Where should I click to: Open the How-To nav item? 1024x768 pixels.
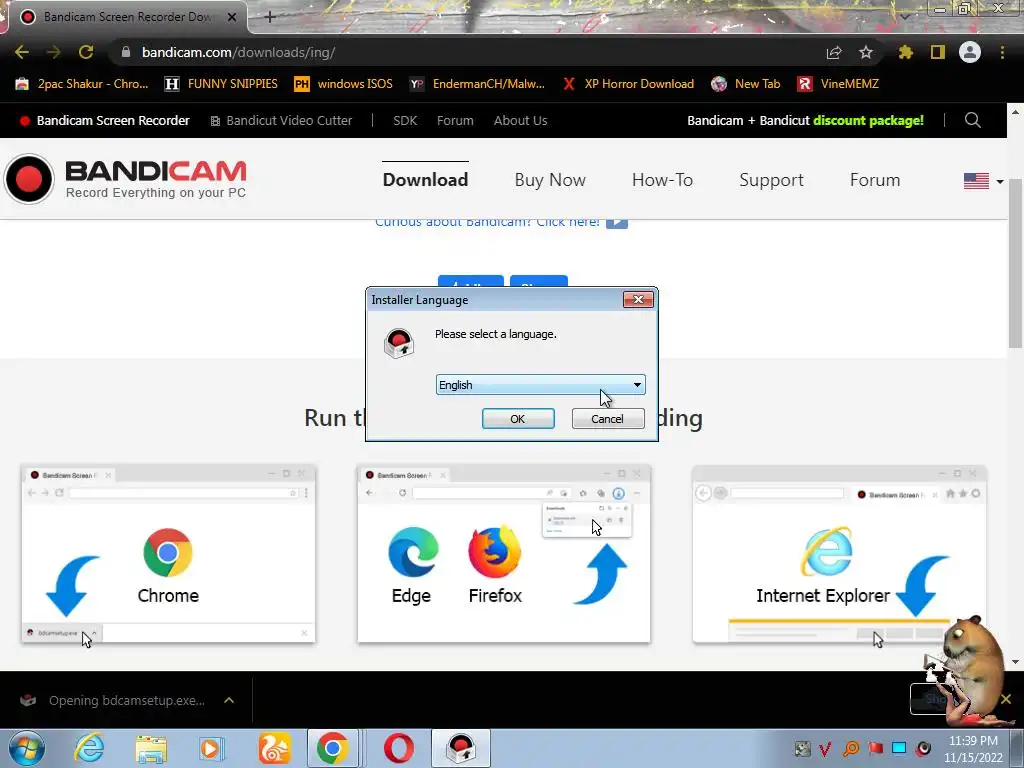662,180
